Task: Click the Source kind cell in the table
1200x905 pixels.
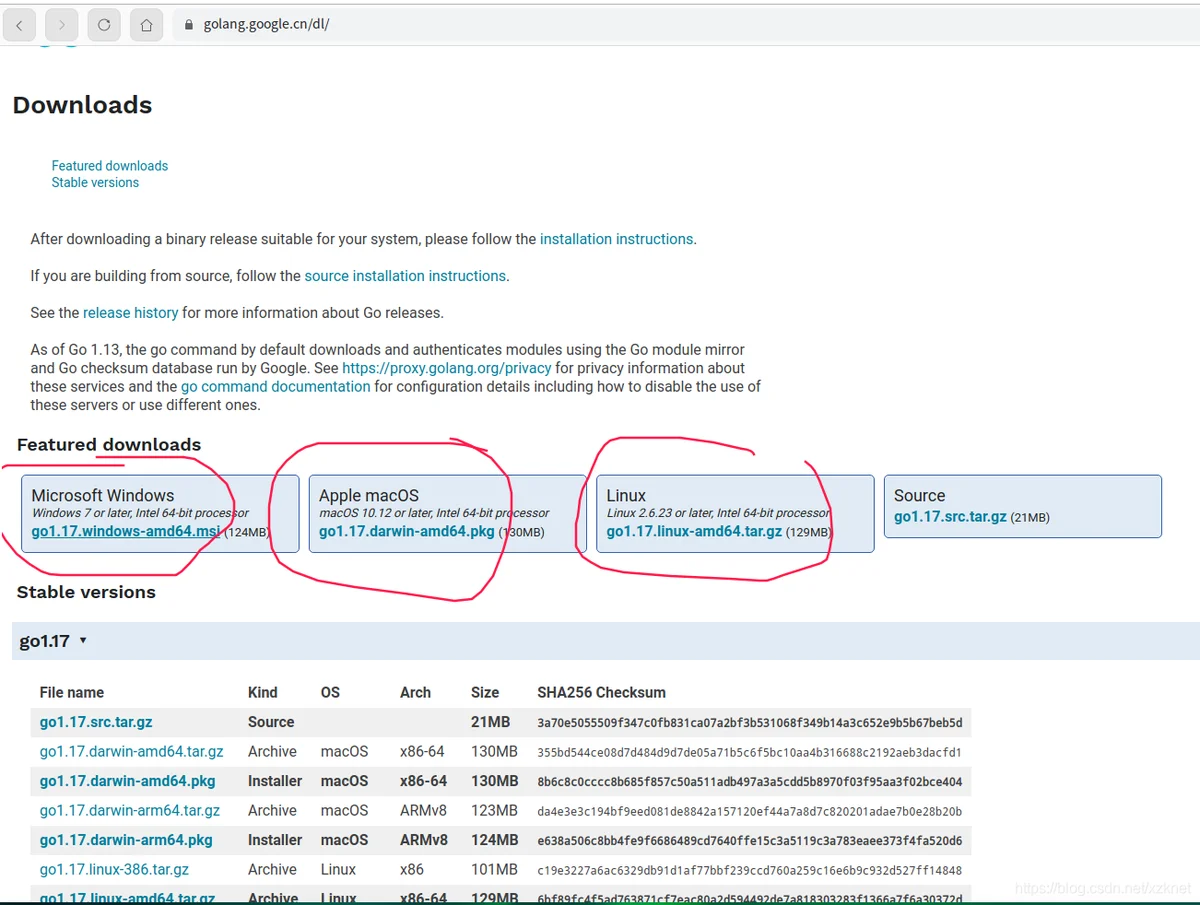Action: pos(271,723)
